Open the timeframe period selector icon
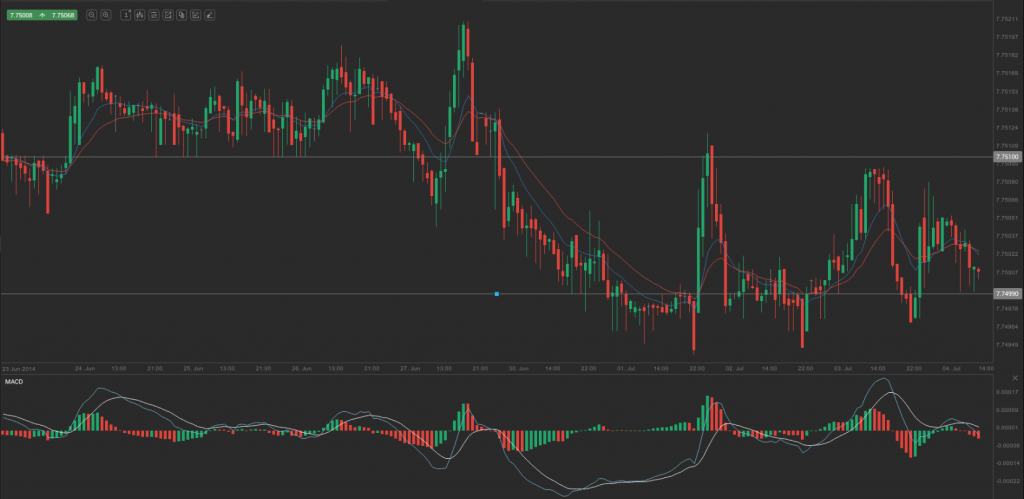This screenshot has width=1024, height=499. tap(125, 15)
